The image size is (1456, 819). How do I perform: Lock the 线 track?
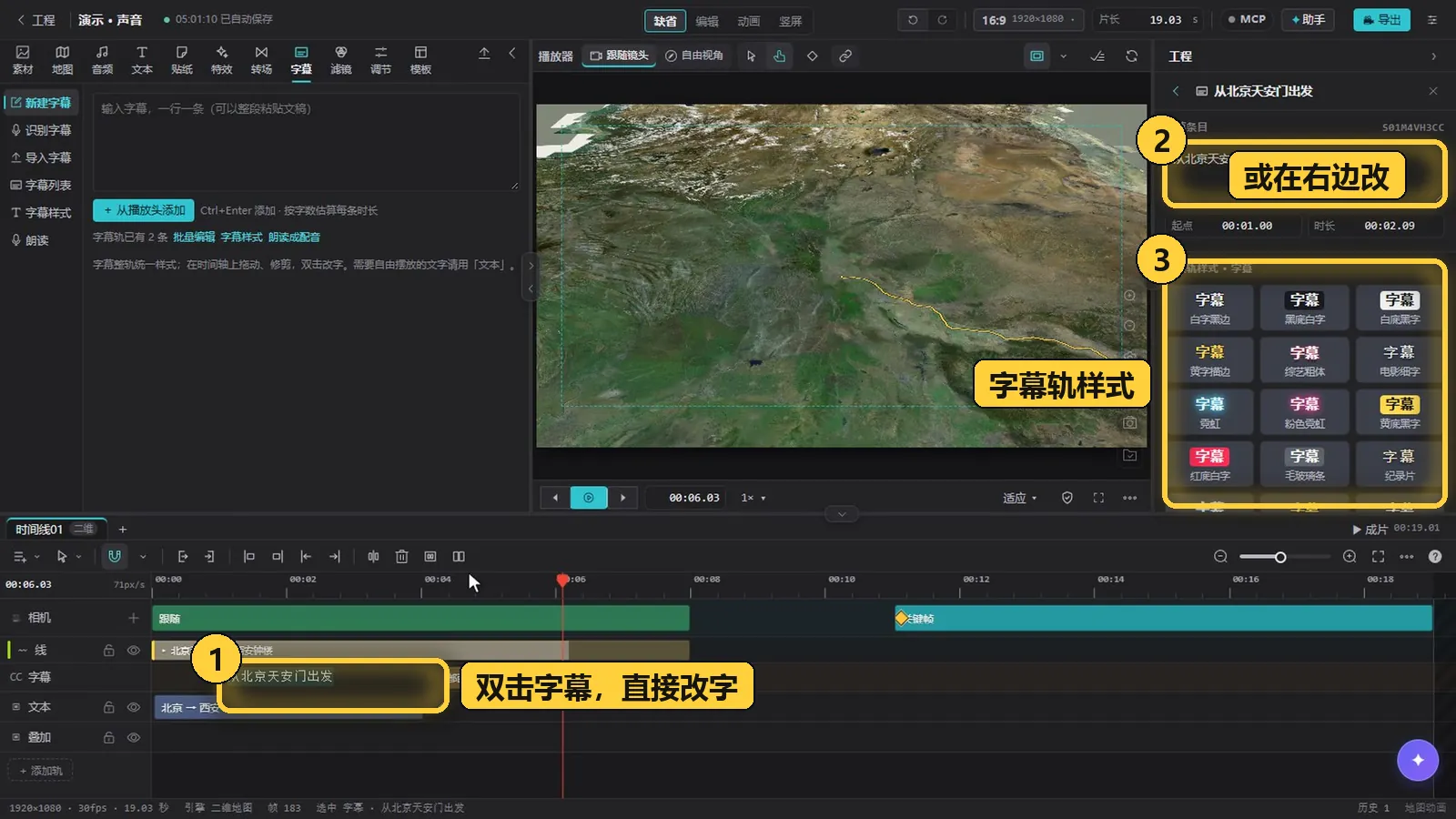108,650
